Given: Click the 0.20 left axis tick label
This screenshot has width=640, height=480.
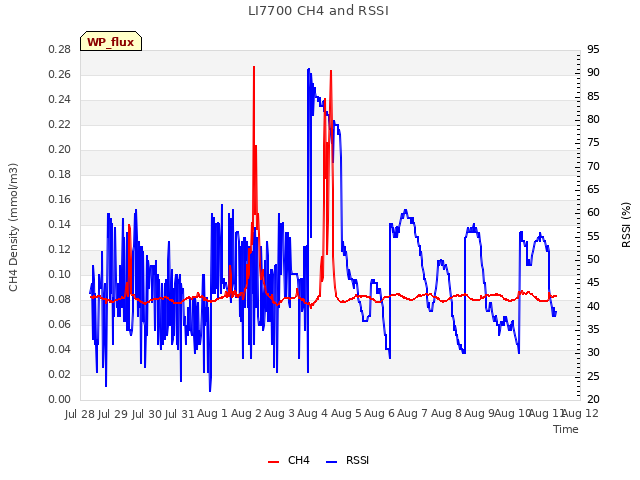Looking at the screenshot, I should pyautogui.click(x=60, y=149).
